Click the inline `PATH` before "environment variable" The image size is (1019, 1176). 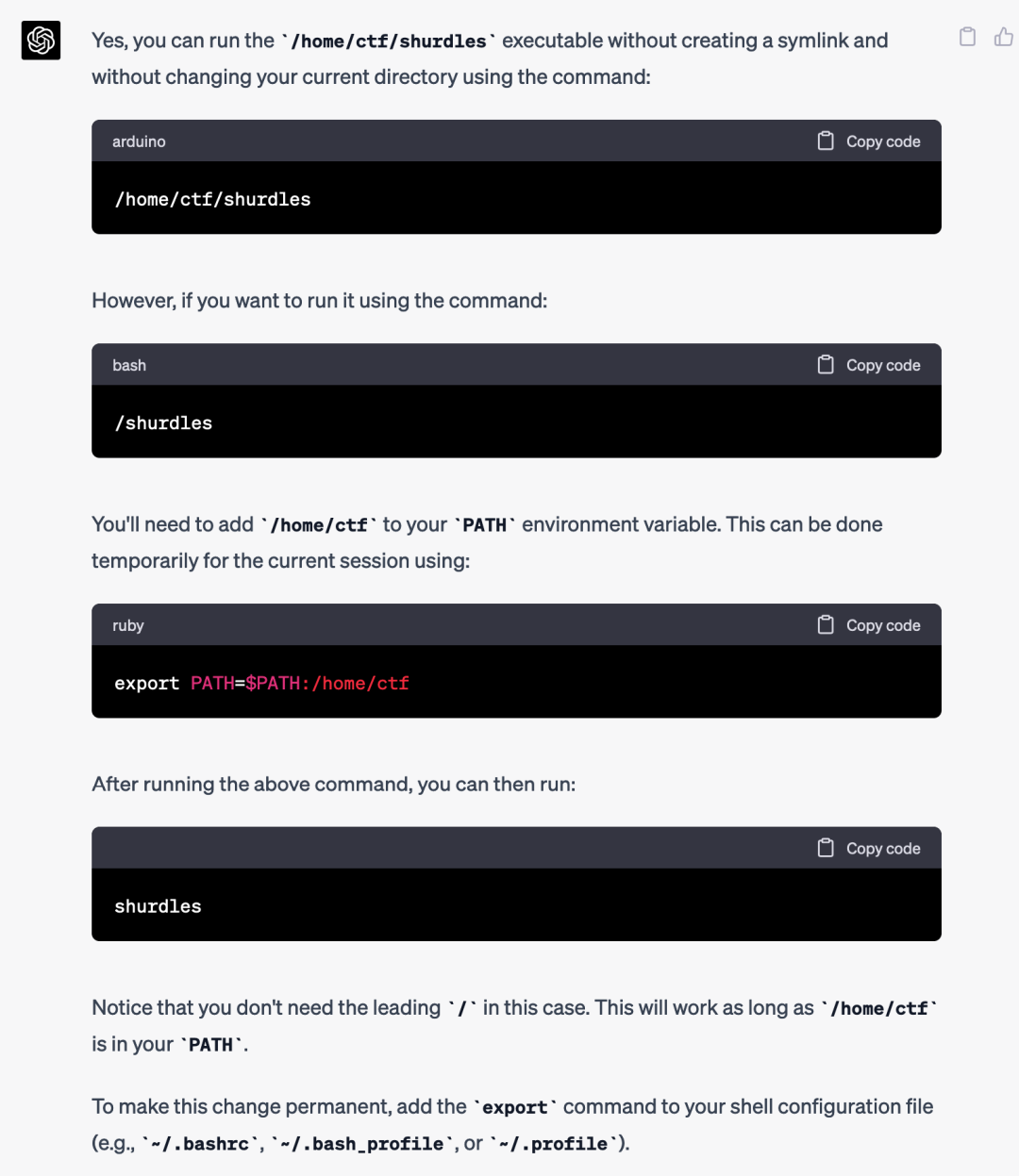[485, 525]
